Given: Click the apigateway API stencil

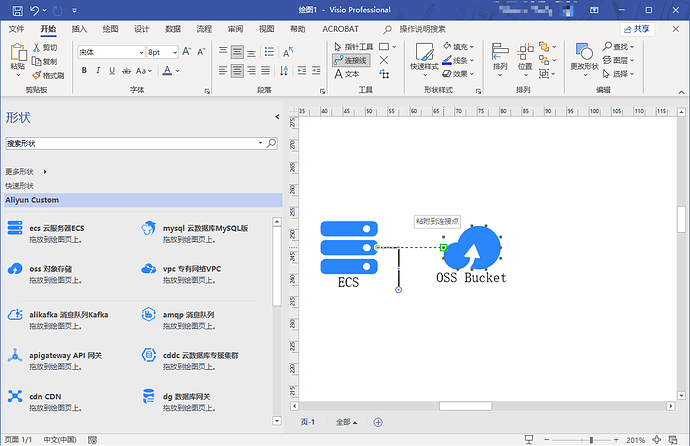Looking at the screenshot, I should coord(55,360).
